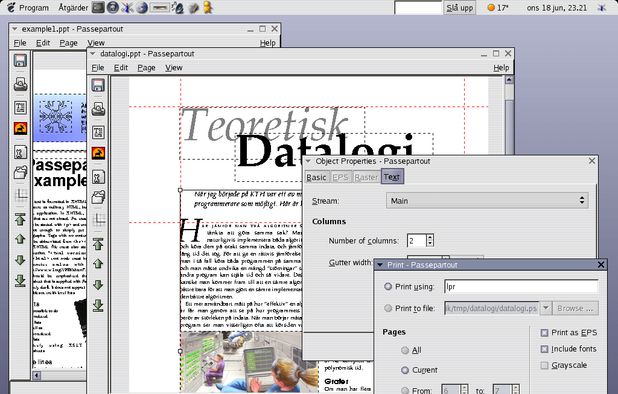The width and height of the screenshot is (618, 394).
Task: Click Save icon in datalogi.ppt window toolbar
Action: pos(98,85)
